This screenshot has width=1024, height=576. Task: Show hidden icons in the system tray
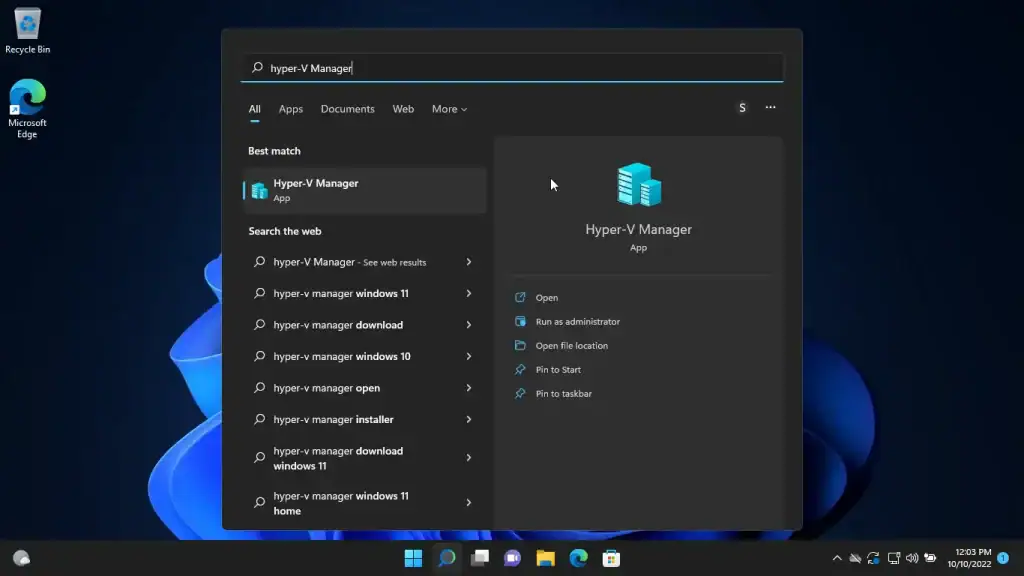tap(837, 558)
